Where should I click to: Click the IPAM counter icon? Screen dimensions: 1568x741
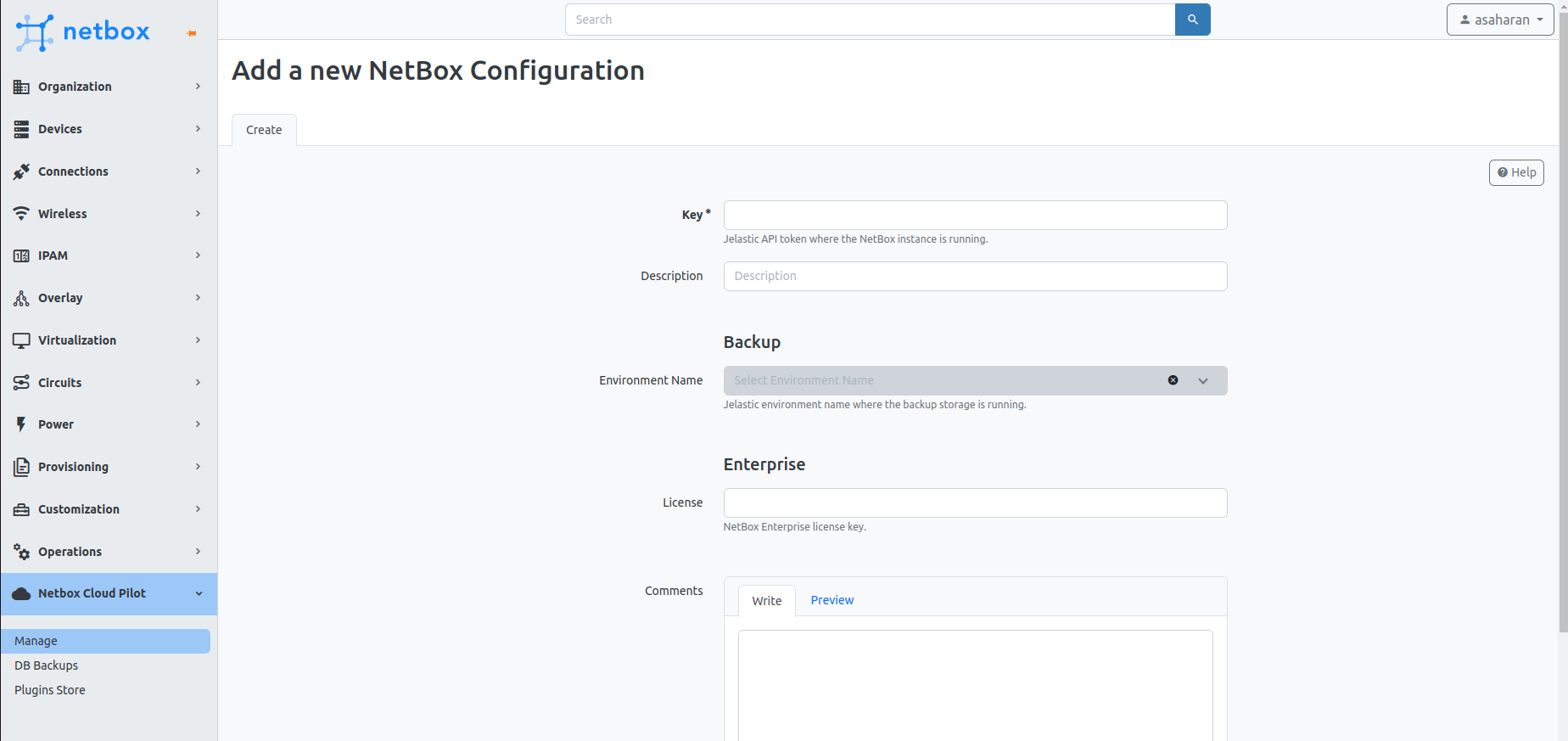click(x=21, y=255)
